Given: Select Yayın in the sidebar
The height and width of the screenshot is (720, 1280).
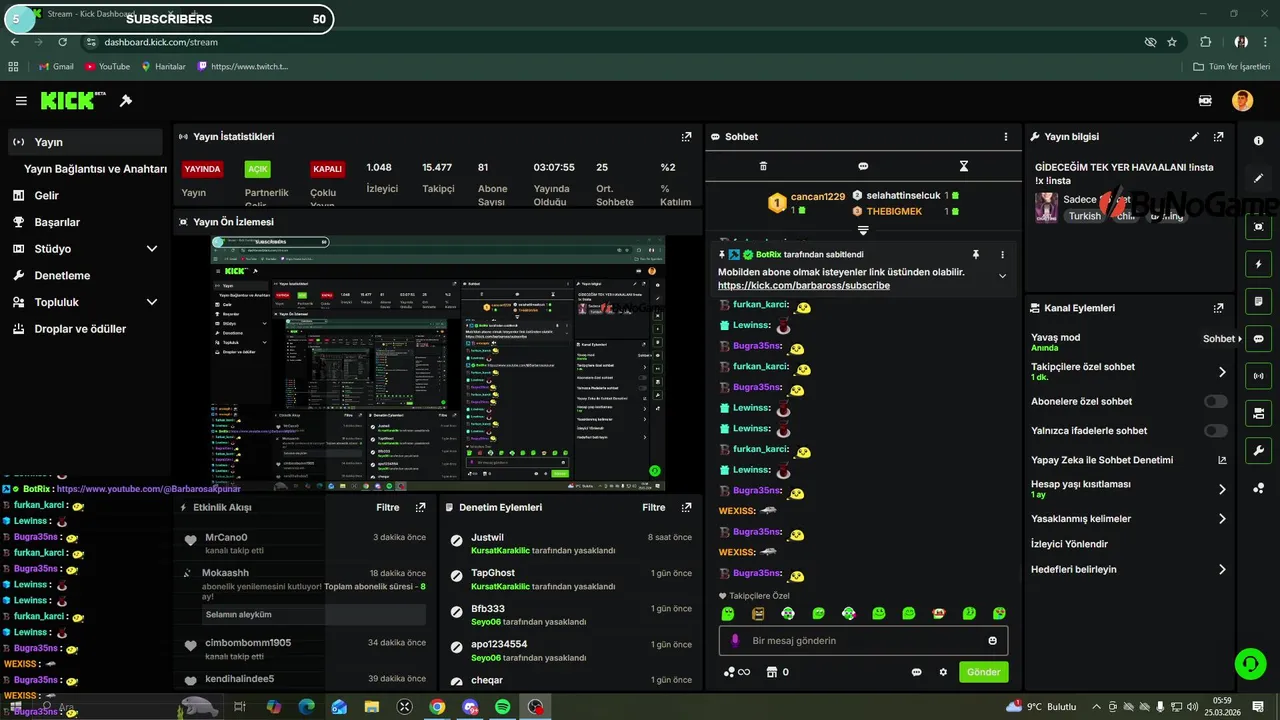Looking at the screenshot, I should point(85,142).
